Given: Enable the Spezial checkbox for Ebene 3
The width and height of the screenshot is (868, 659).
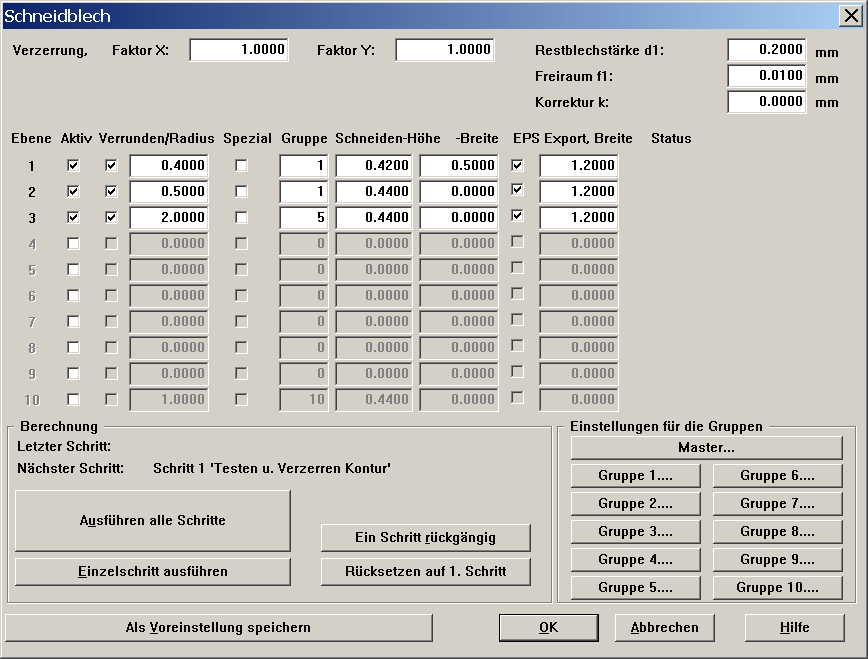Looking at the screenshot, I should (x=241, y=217).
